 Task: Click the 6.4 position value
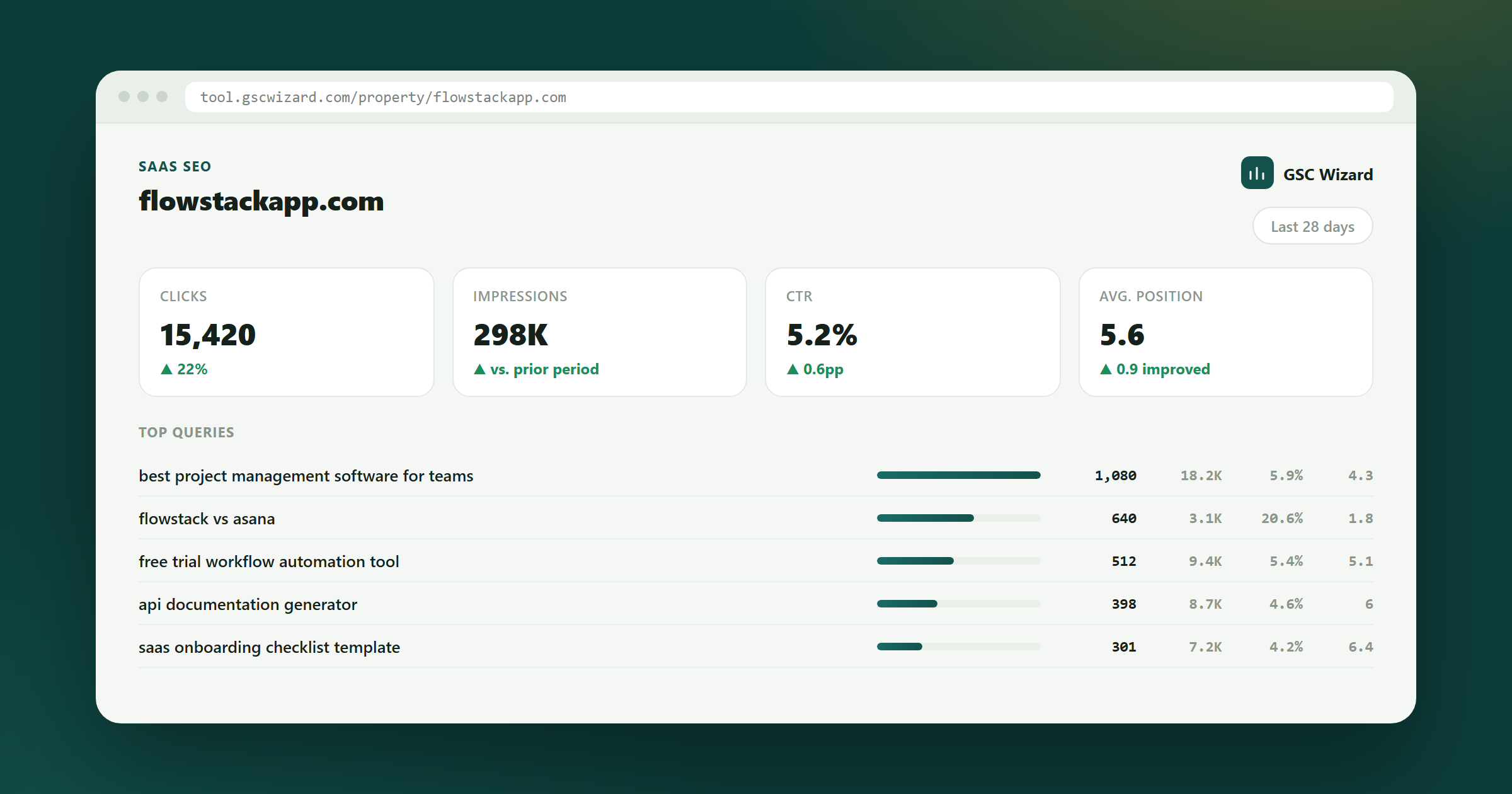pos(1360,647)
